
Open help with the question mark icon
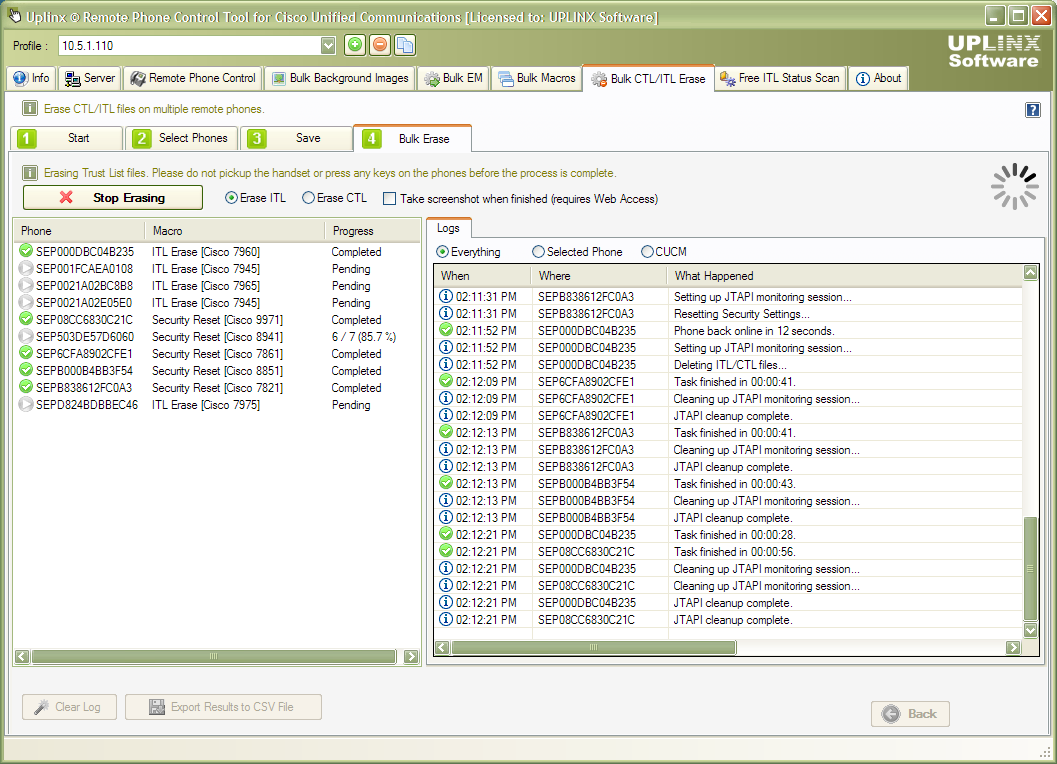click(x=1032, y=110)
